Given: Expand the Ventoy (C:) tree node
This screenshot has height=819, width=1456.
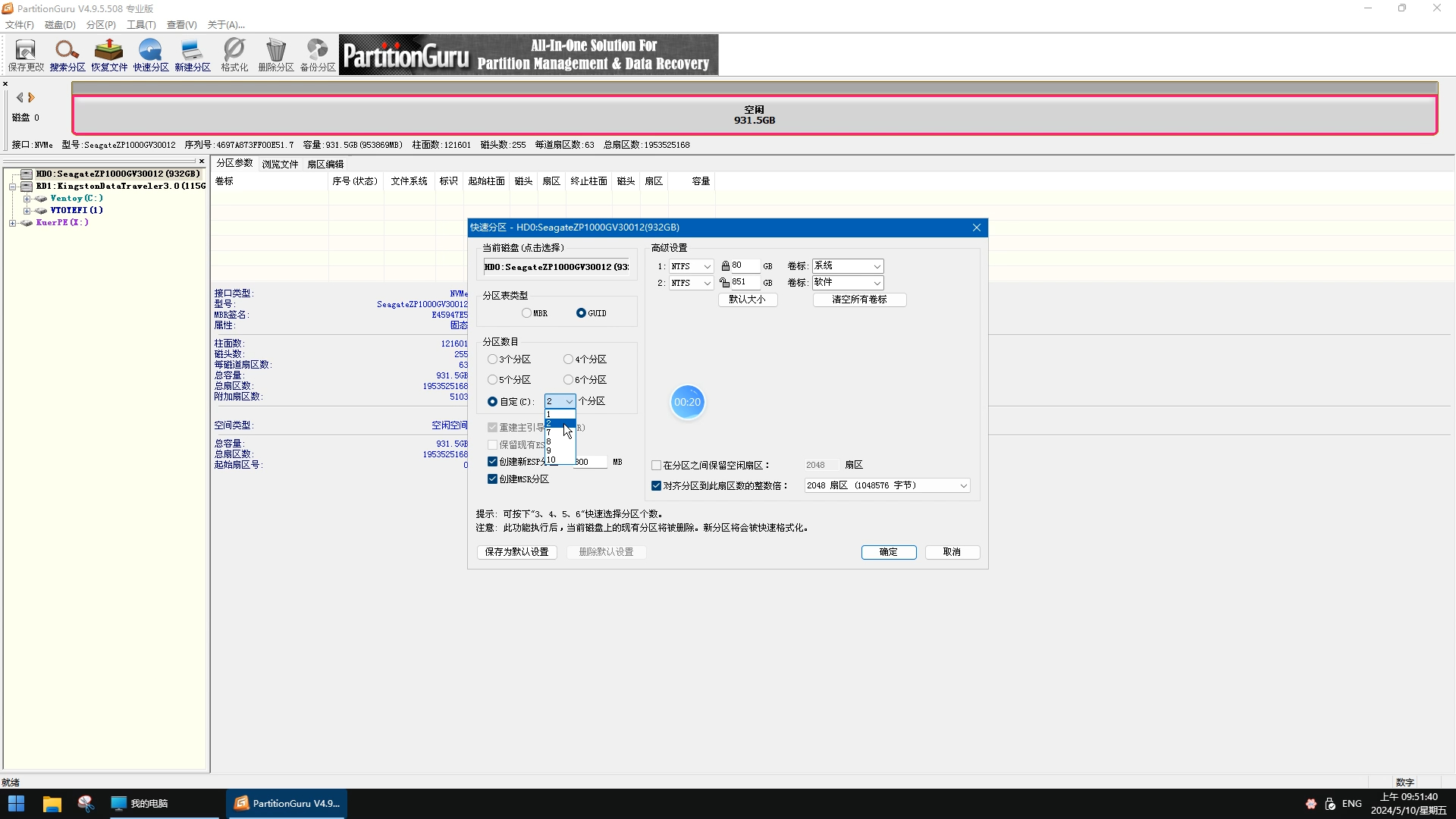Looking at the screenshot, I should click(27, 199).
